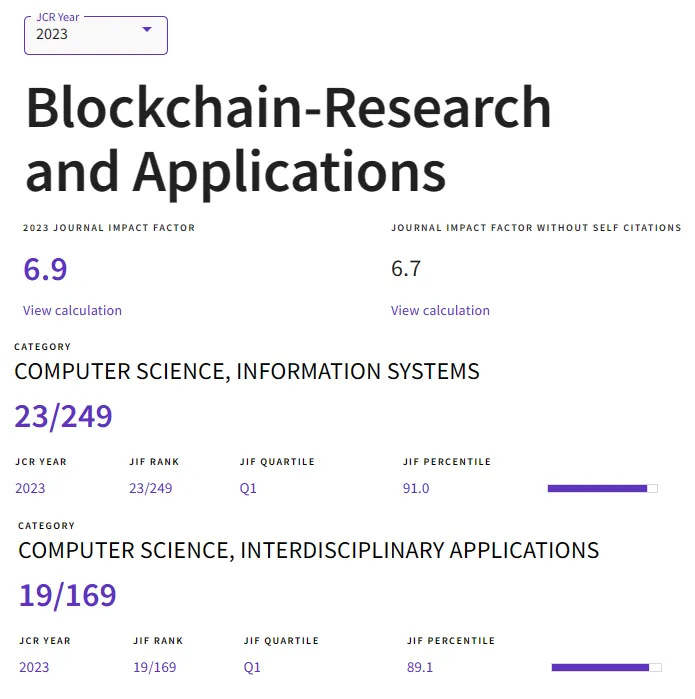Image resolution: width=695 pixels, height=699 pixels.
Task: Click the 91.0 percentile progress bar
Action: pos(603,489)
